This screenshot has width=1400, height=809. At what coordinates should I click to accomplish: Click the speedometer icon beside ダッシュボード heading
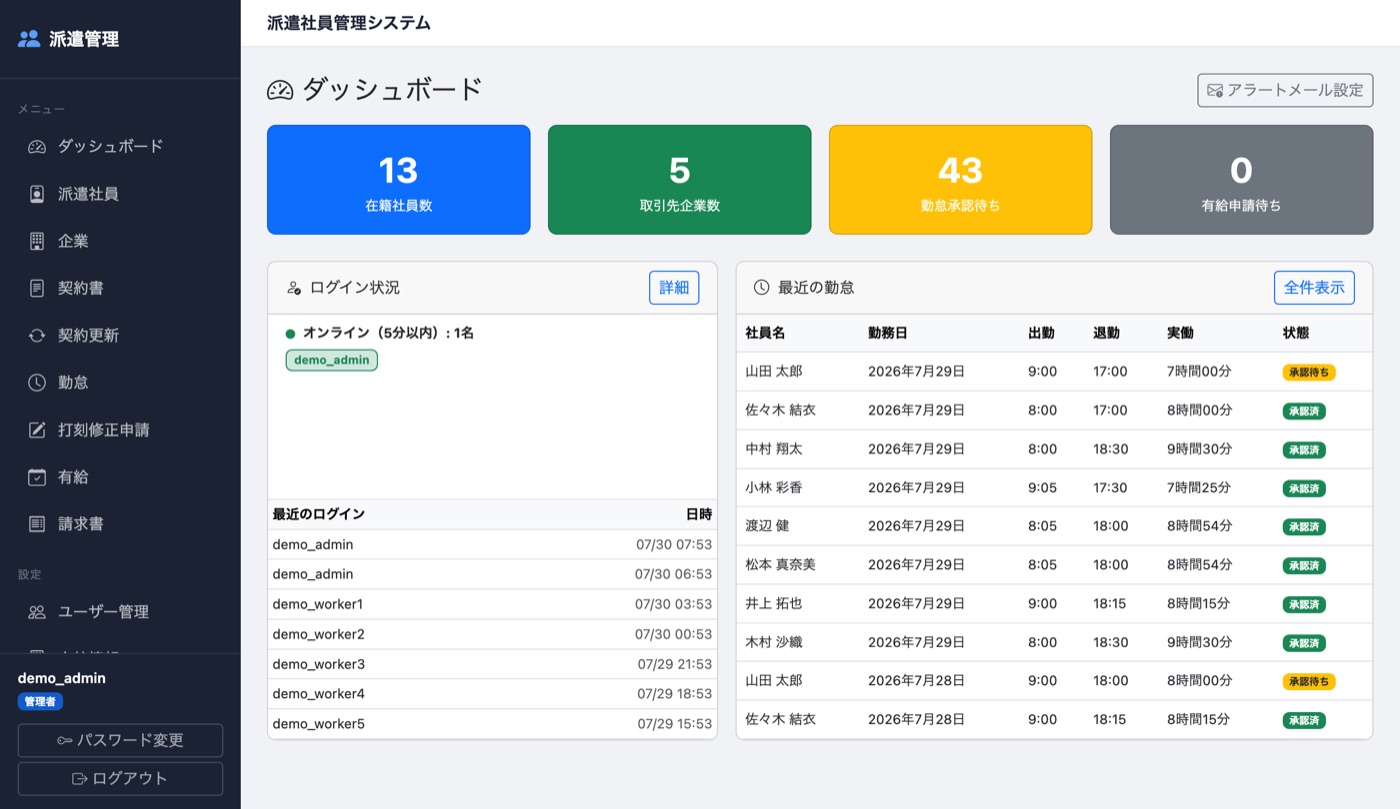280,90
